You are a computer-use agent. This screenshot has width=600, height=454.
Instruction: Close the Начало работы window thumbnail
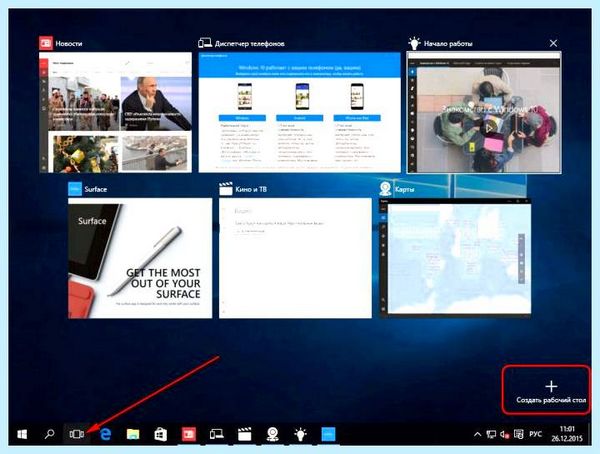pos(553,43)
